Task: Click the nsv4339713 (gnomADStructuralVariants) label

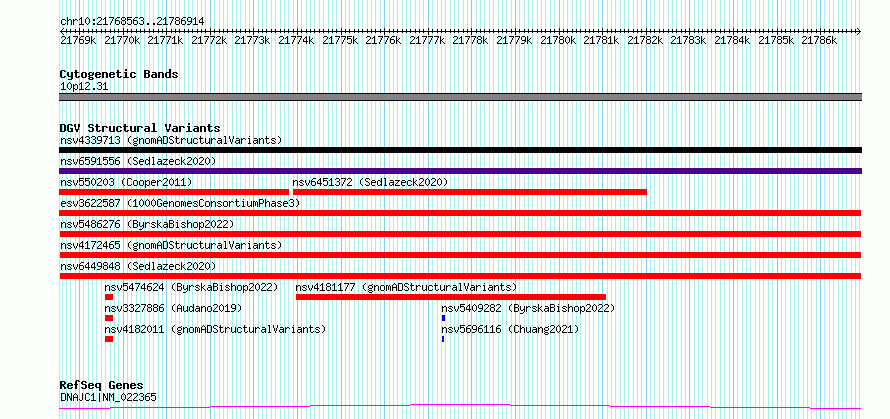Action: (171, 140)
